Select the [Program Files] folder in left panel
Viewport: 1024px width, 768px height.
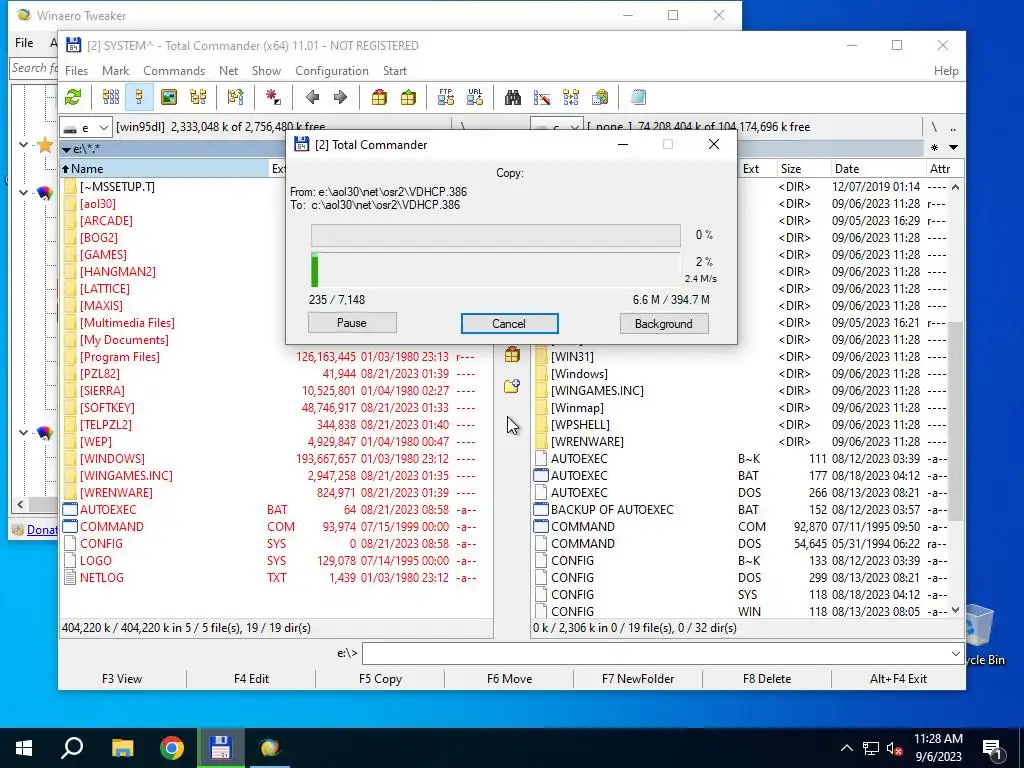pyautogui.click(x=120, y=357)
